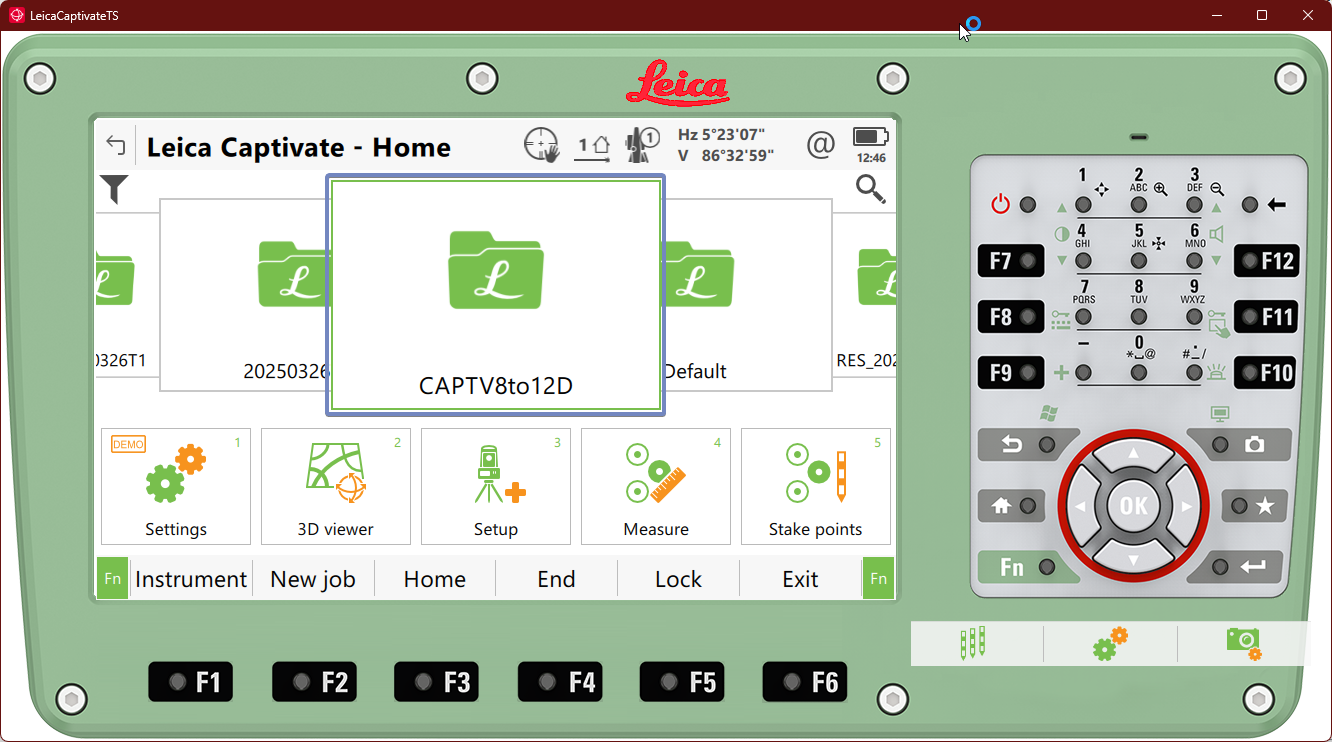Open the Setup app tile
The image size is (1332, 742).
pos(496,487)
